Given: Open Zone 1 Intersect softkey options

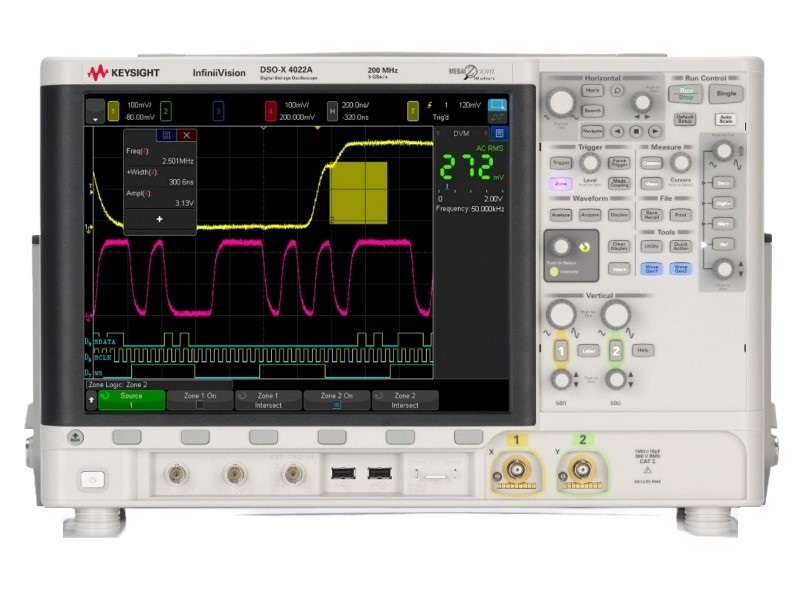Looking at the screenshot, I should tap(268, 400).
